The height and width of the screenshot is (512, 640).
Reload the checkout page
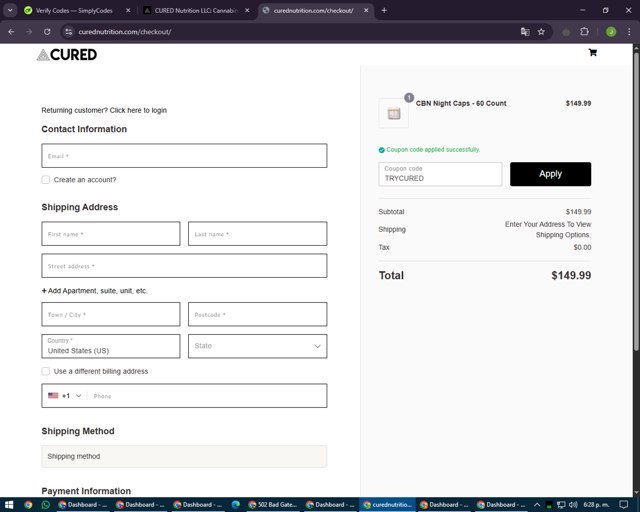point(47,32)
